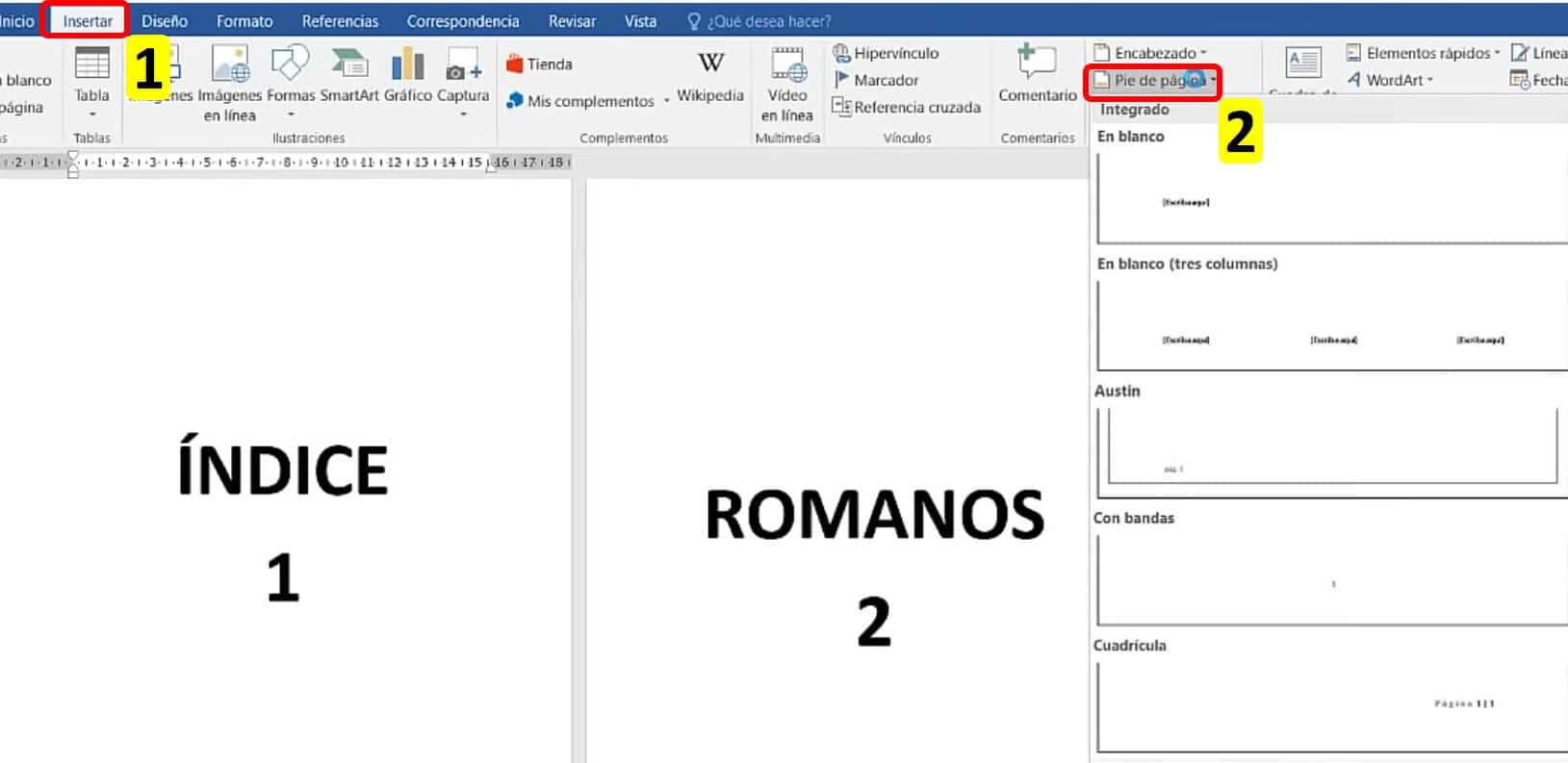The image size is (1568, 763).
Task: Switch to the Vista tab
Action: tap(640, 21)
